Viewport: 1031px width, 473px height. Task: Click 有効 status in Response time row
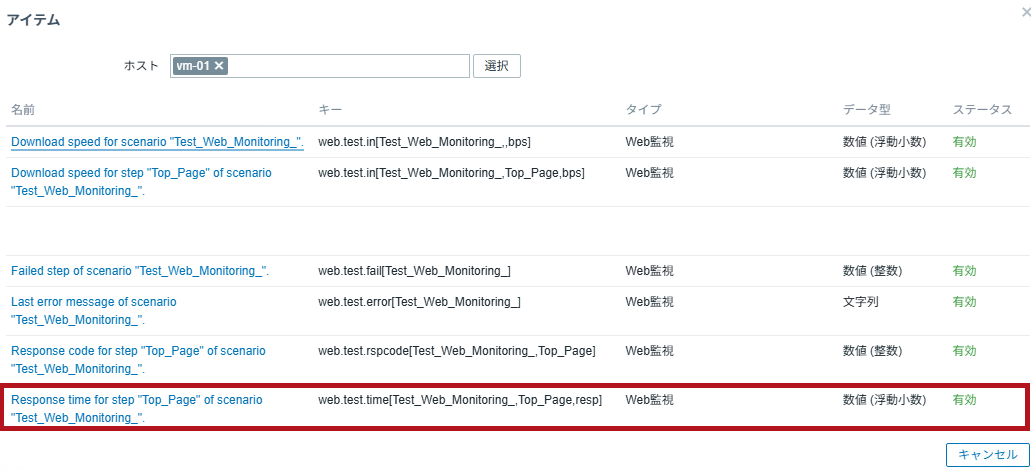click(x=965, y=399)
